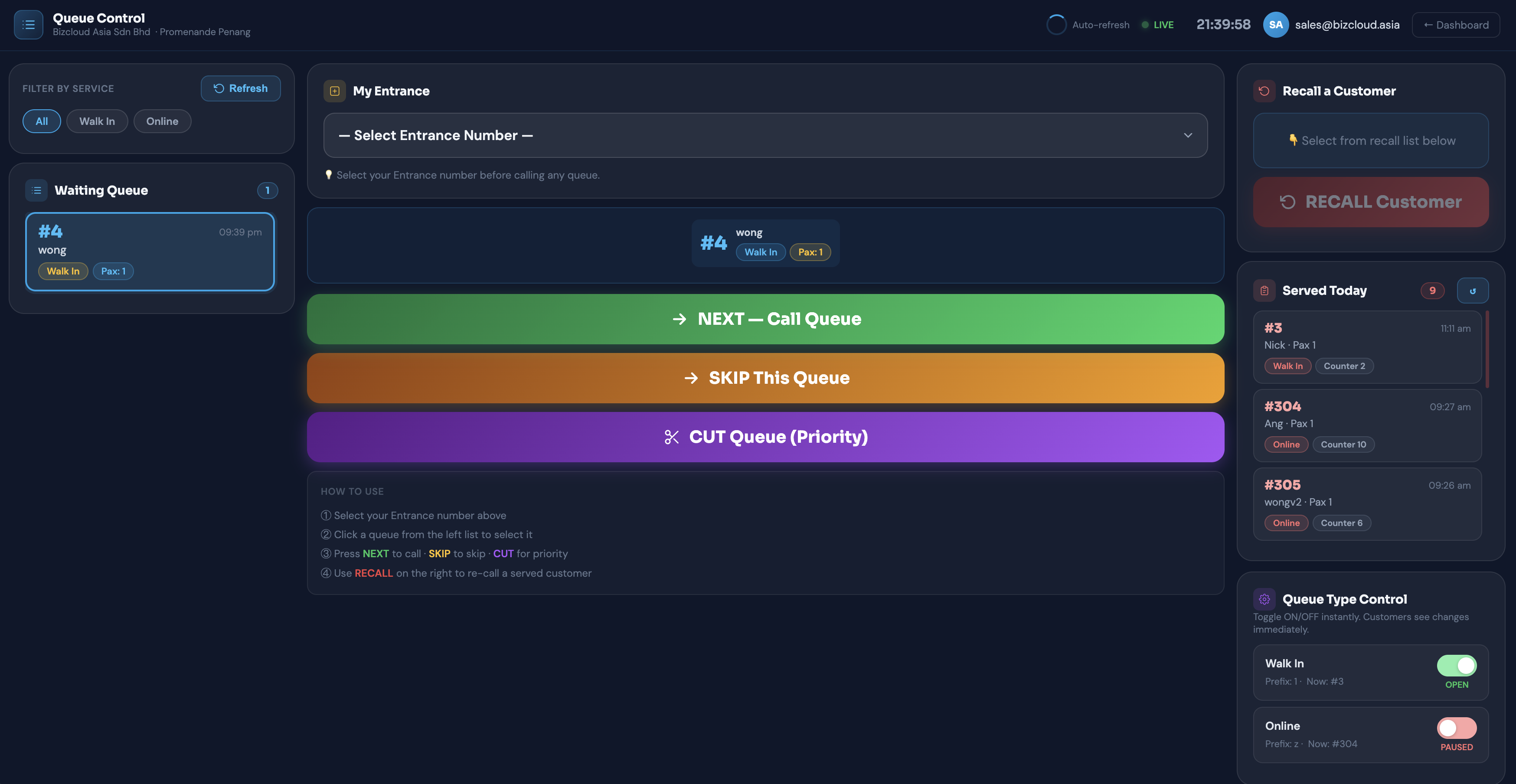Image resolution: width=1516 pixels, height=784 pixels.
Task: Click the Auto-refresh spinner icon
Action: point(1056,24)
